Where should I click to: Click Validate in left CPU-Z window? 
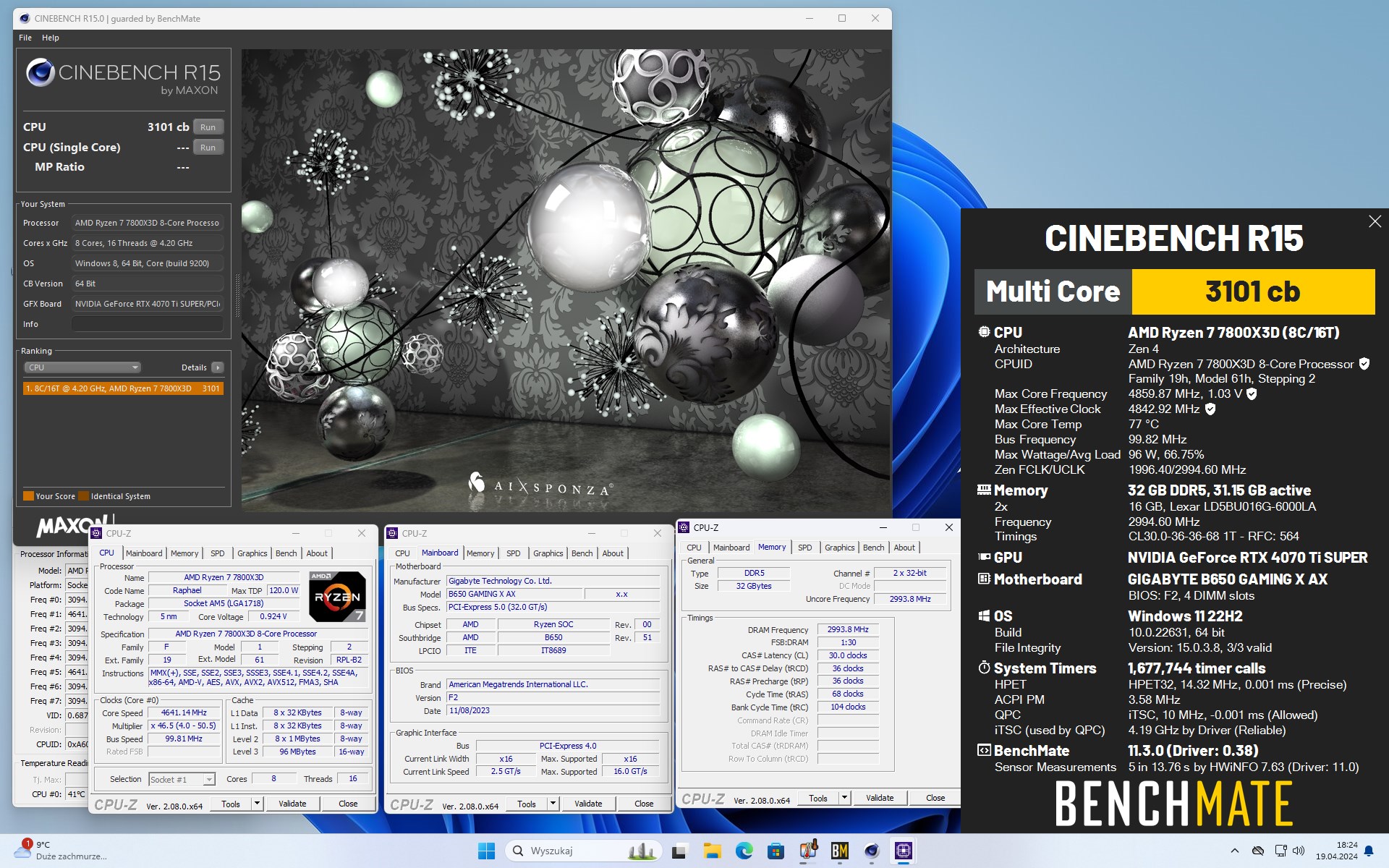tap(292, 804)
